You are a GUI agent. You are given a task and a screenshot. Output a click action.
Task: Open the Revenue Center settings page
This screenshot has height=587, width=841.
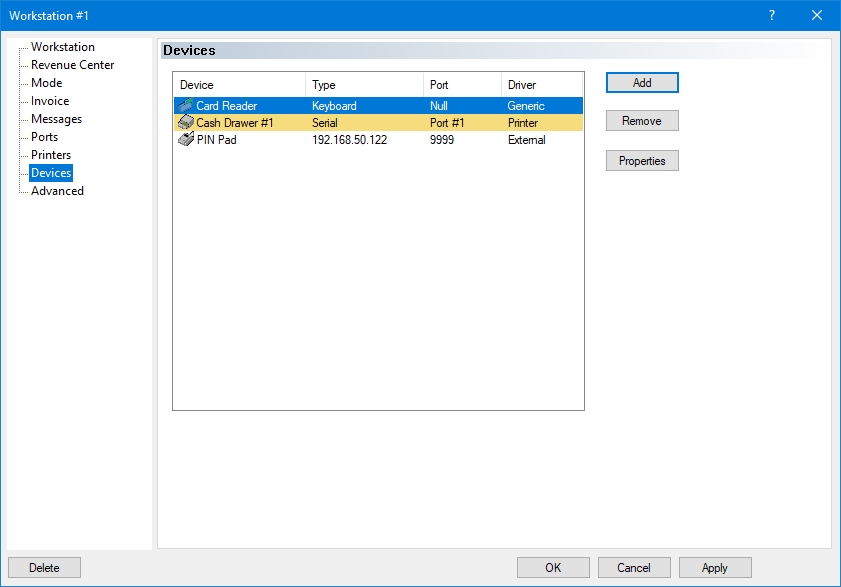72,65
